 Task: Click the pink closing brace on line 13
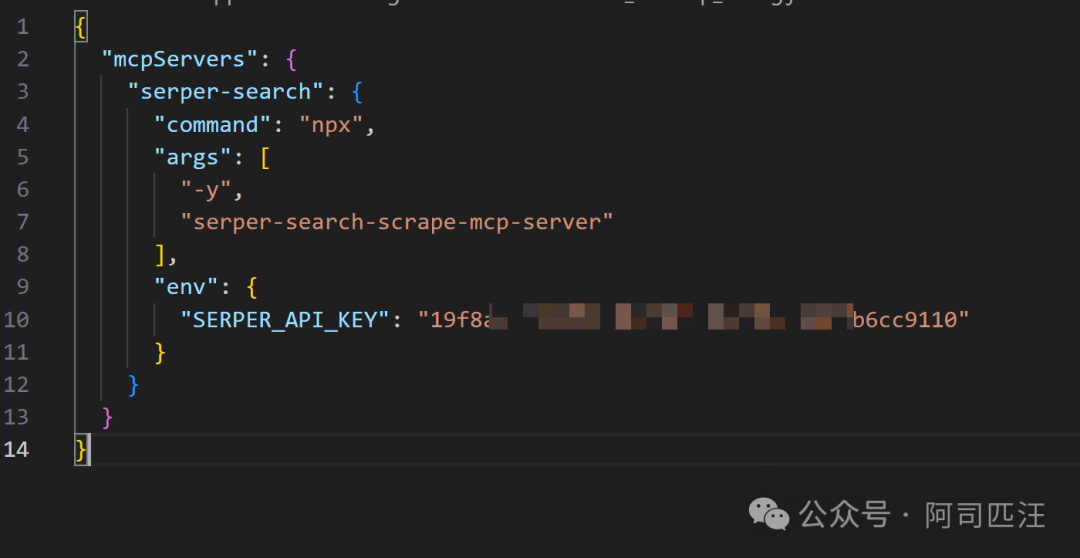pos(107,418)
